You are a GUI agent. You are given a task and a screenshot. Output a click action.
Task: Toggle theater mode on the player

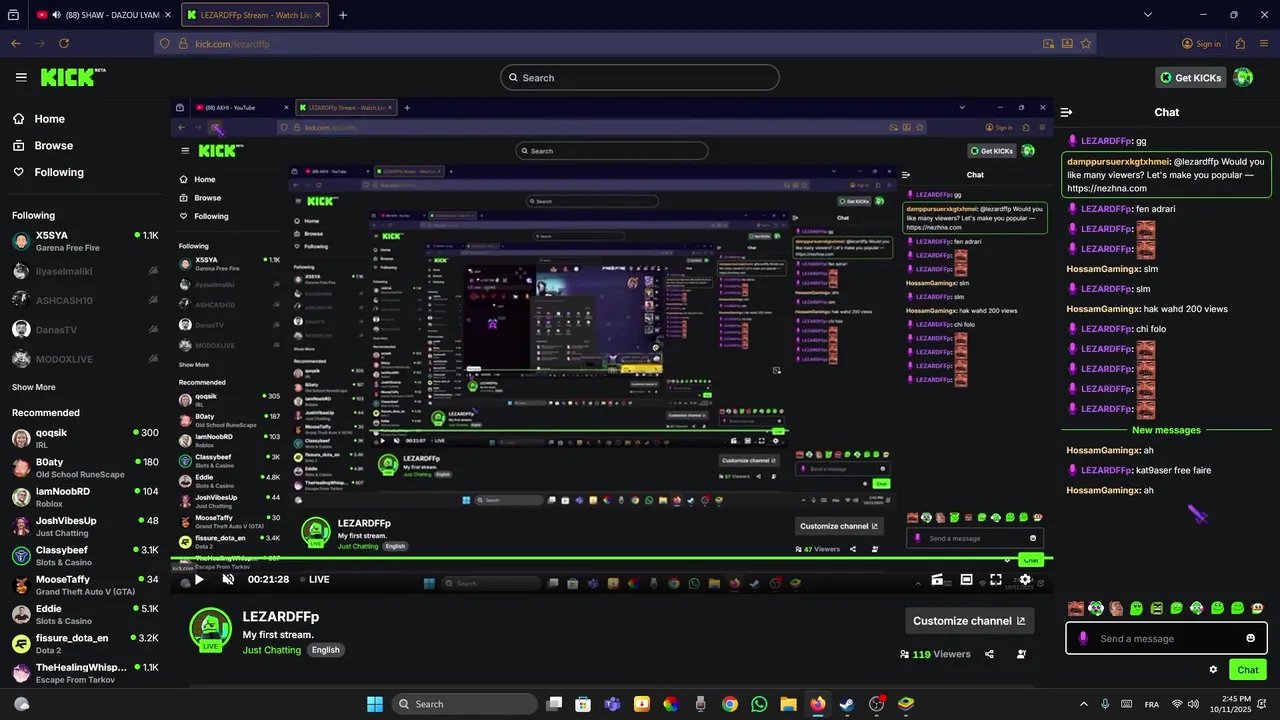pos(967,579)
